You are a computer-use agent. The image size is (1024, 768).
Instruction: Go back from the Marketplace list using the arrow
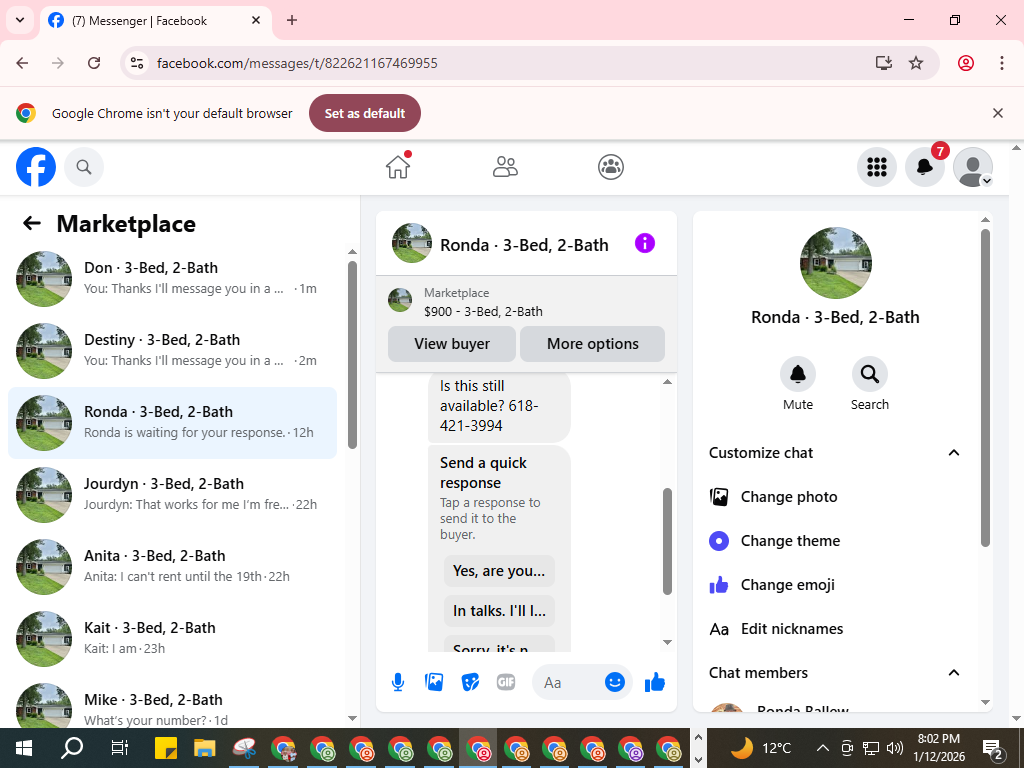click(x=31, y=223)
